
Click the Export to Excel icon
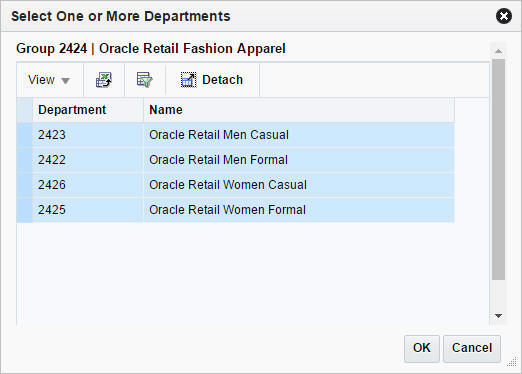click(104, 80)
